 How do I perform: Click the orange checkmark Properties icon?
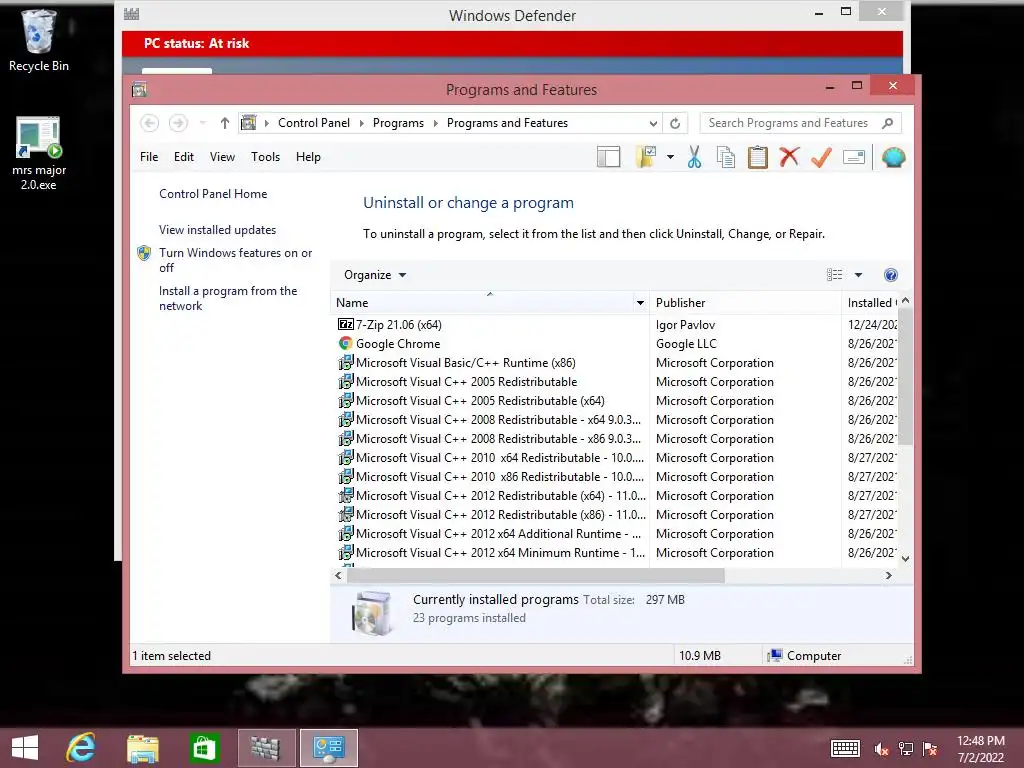[821, 157]
